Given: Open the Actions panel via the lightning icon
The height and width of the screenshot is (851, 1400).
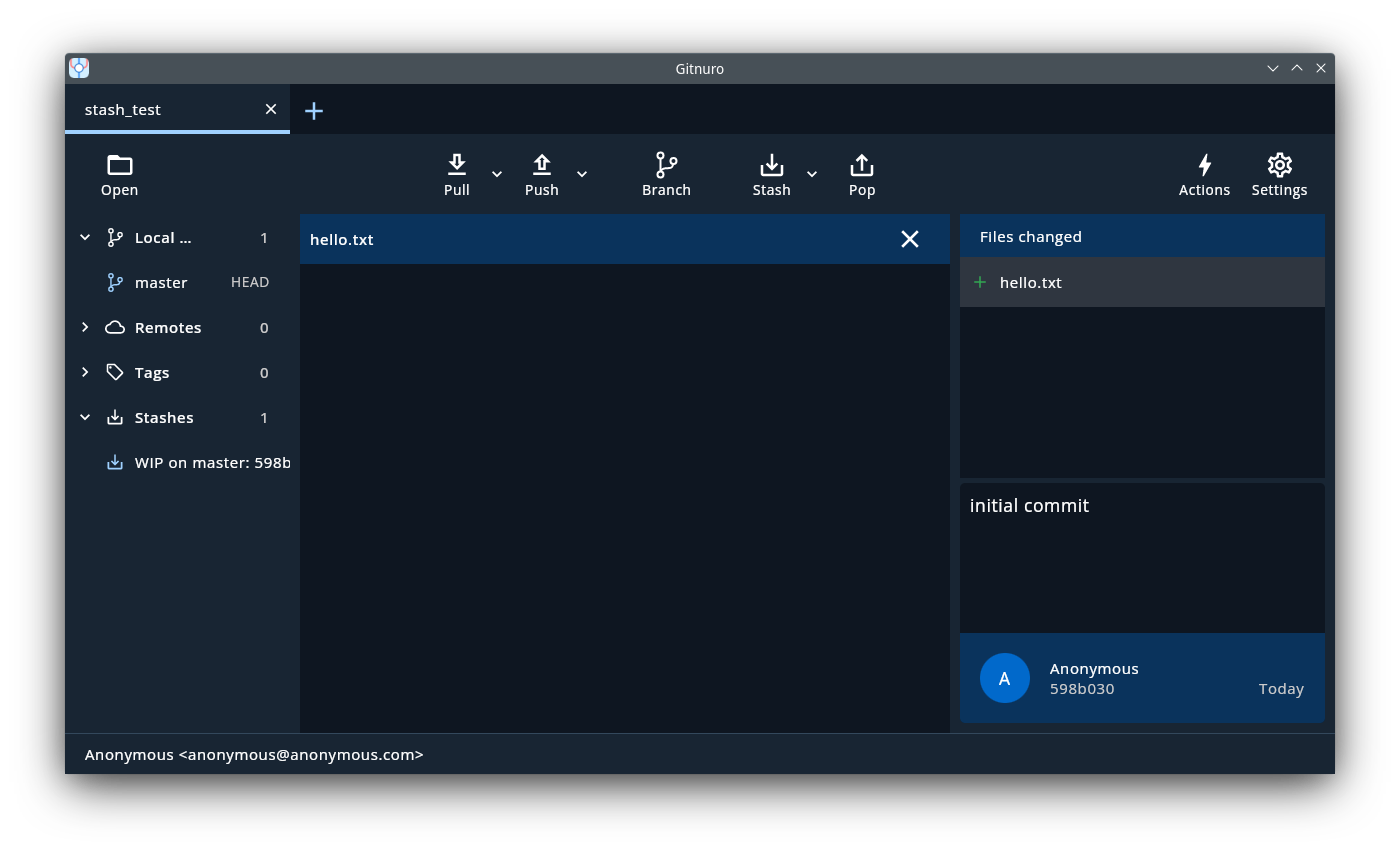Looking at the screenshot, I should coord(1204,174).
